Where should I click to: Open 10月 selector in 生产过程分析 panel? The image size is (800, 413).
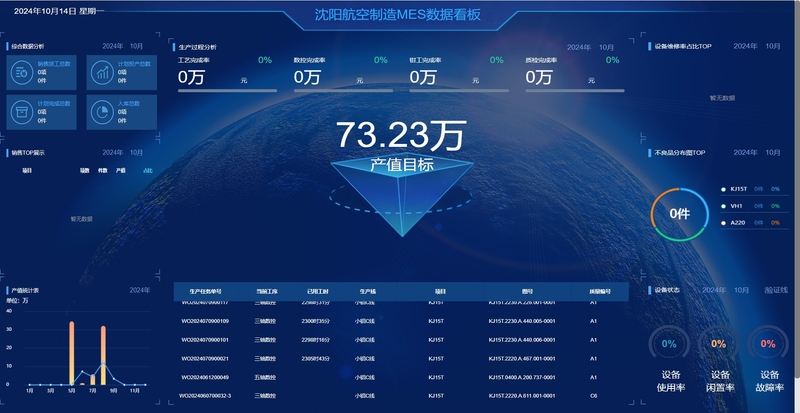tap(607, 47)
